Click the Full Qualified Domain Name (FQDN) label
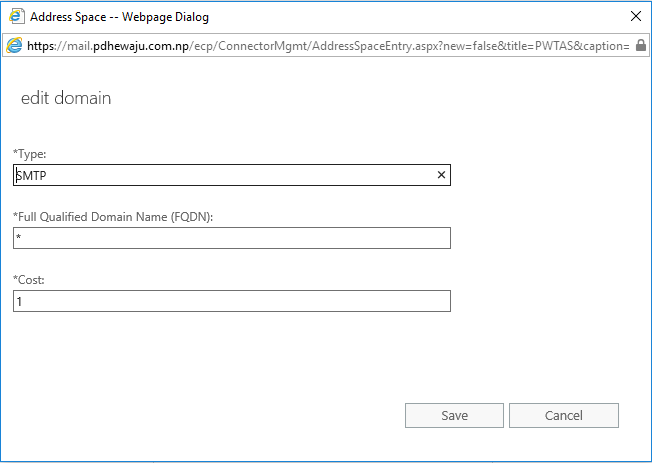The height and width of the screenshot is (463, 652). tap(113, 217)
